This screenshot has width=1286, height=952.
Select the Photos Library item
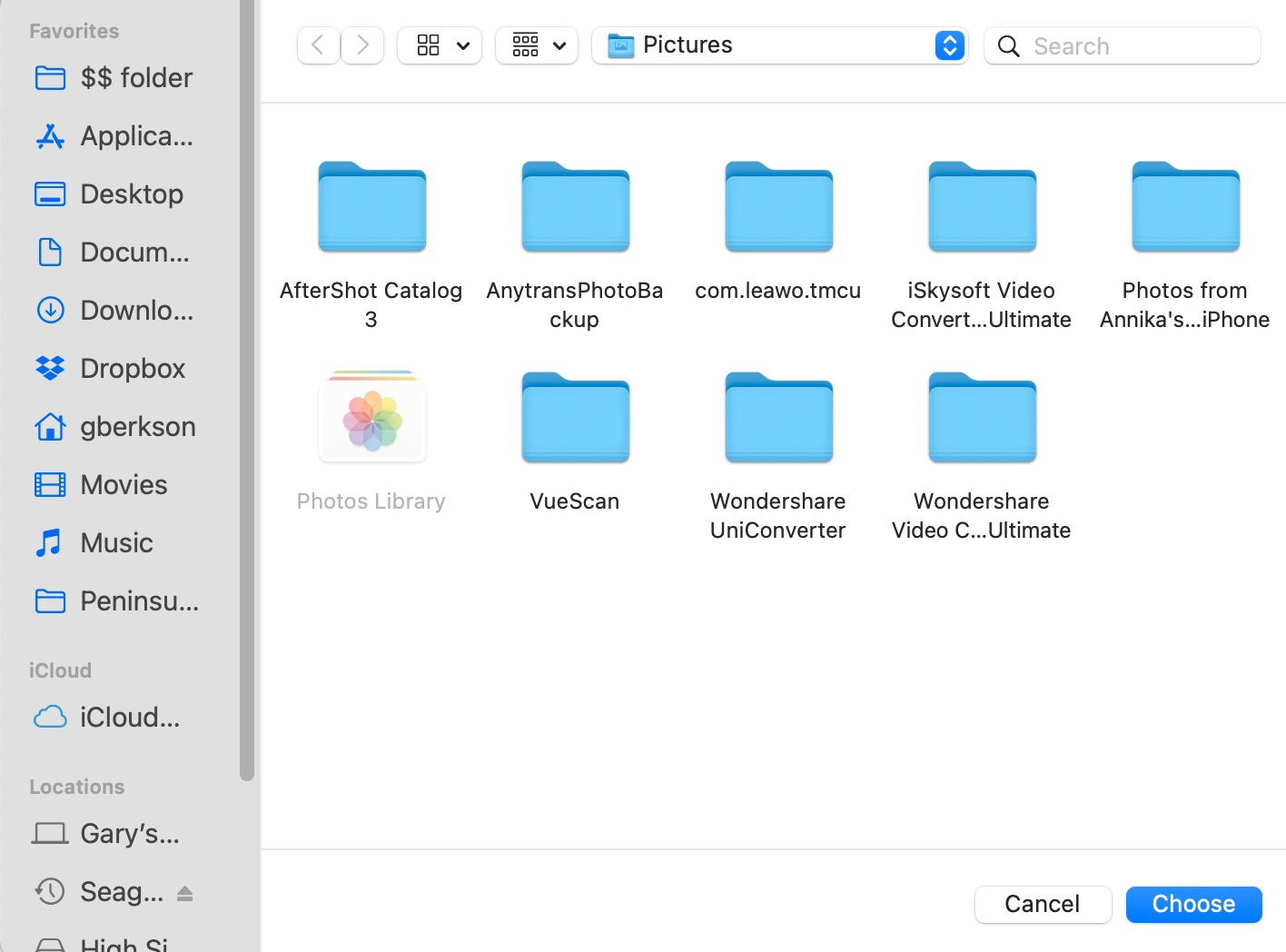(x=371, y=441)
